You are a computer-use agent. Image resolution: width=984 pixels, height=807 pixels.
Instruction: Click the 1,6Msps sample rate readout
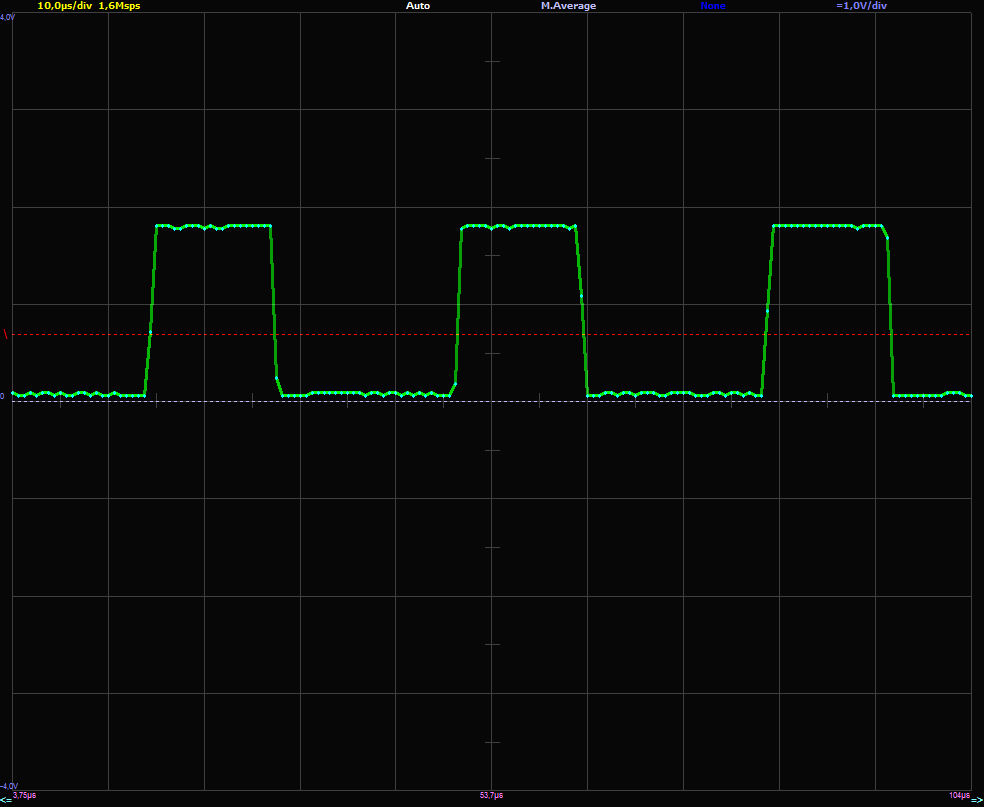pyautogui.click(x=119, y=6)
